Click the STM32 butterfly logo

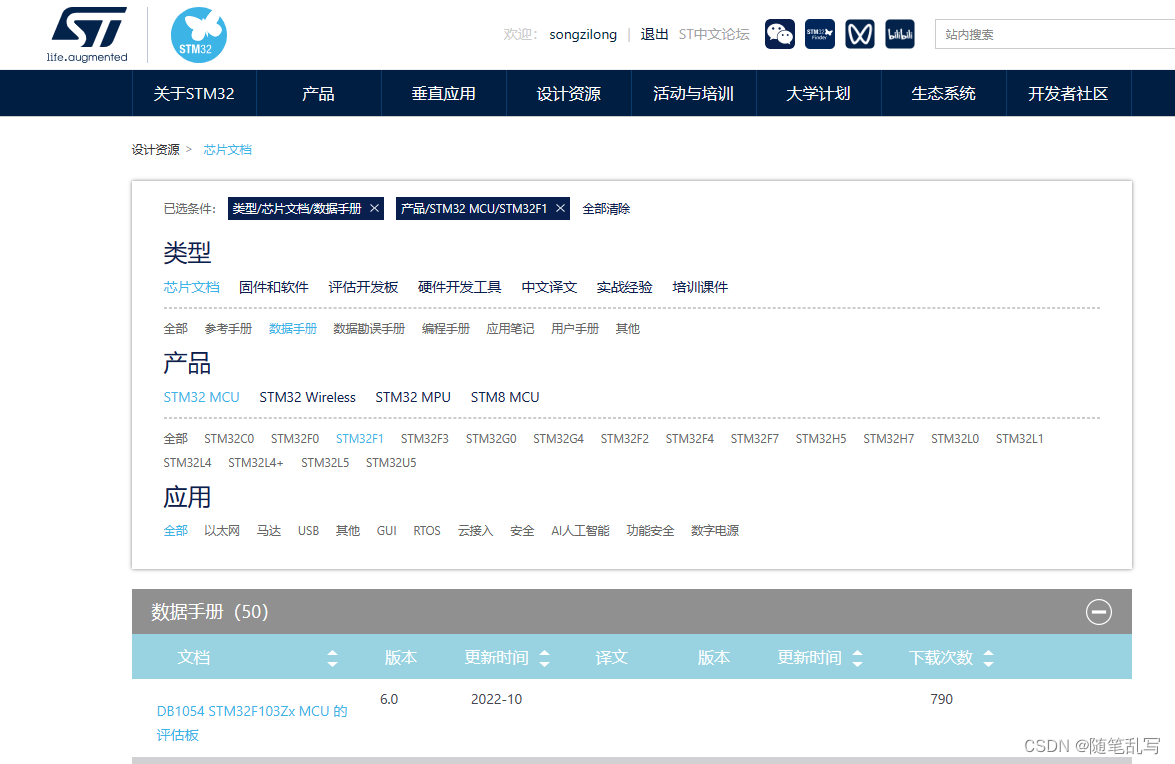coord(199,34)
